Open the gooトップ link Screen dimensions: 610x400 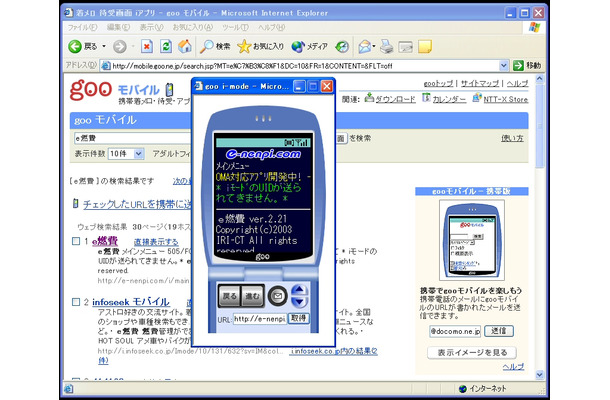(x=438, y=83)
